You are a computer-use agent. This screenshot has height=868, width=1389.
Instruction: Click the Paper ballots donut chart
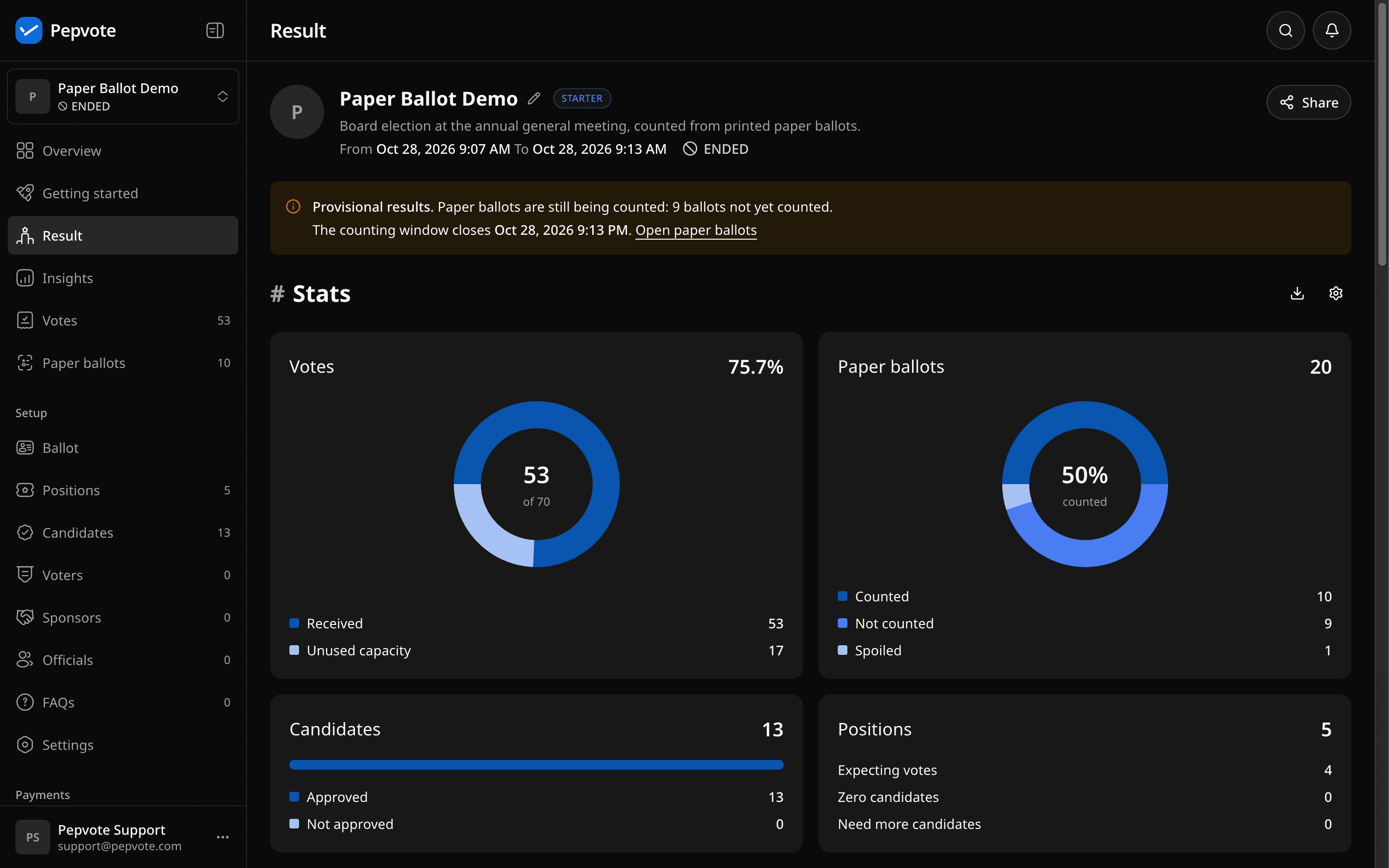coord(1084,484)
